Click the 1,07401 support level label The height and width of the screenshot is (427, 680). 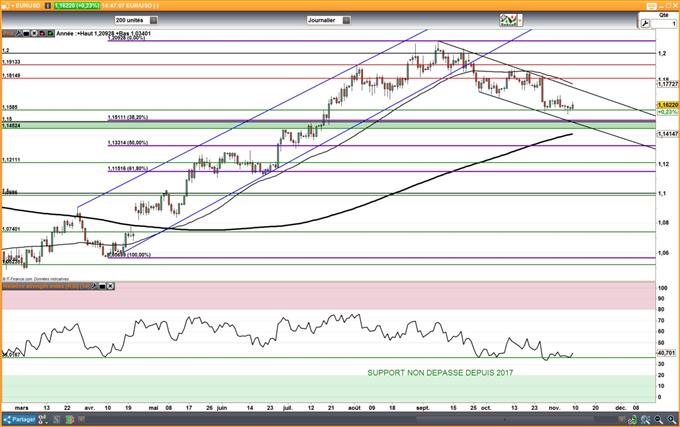point(11,229)
